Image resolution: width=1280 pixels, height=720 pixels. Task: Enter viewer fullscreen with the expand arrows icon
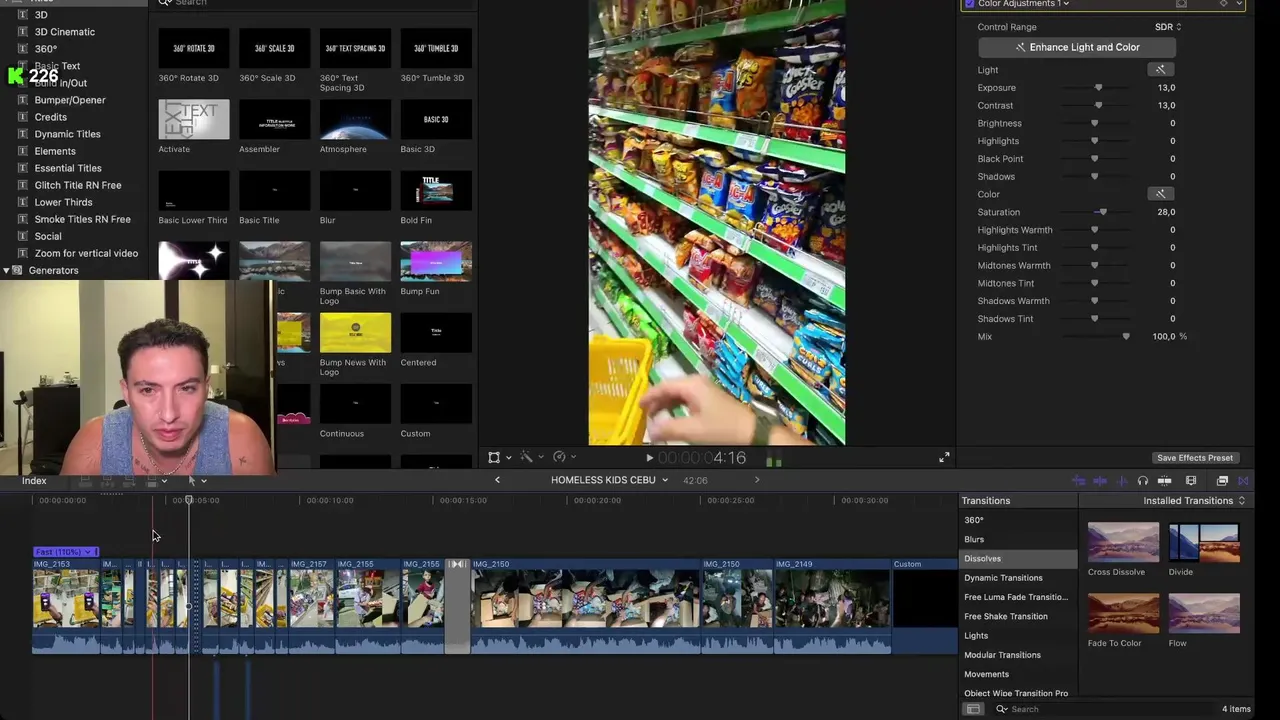[944, 457]
